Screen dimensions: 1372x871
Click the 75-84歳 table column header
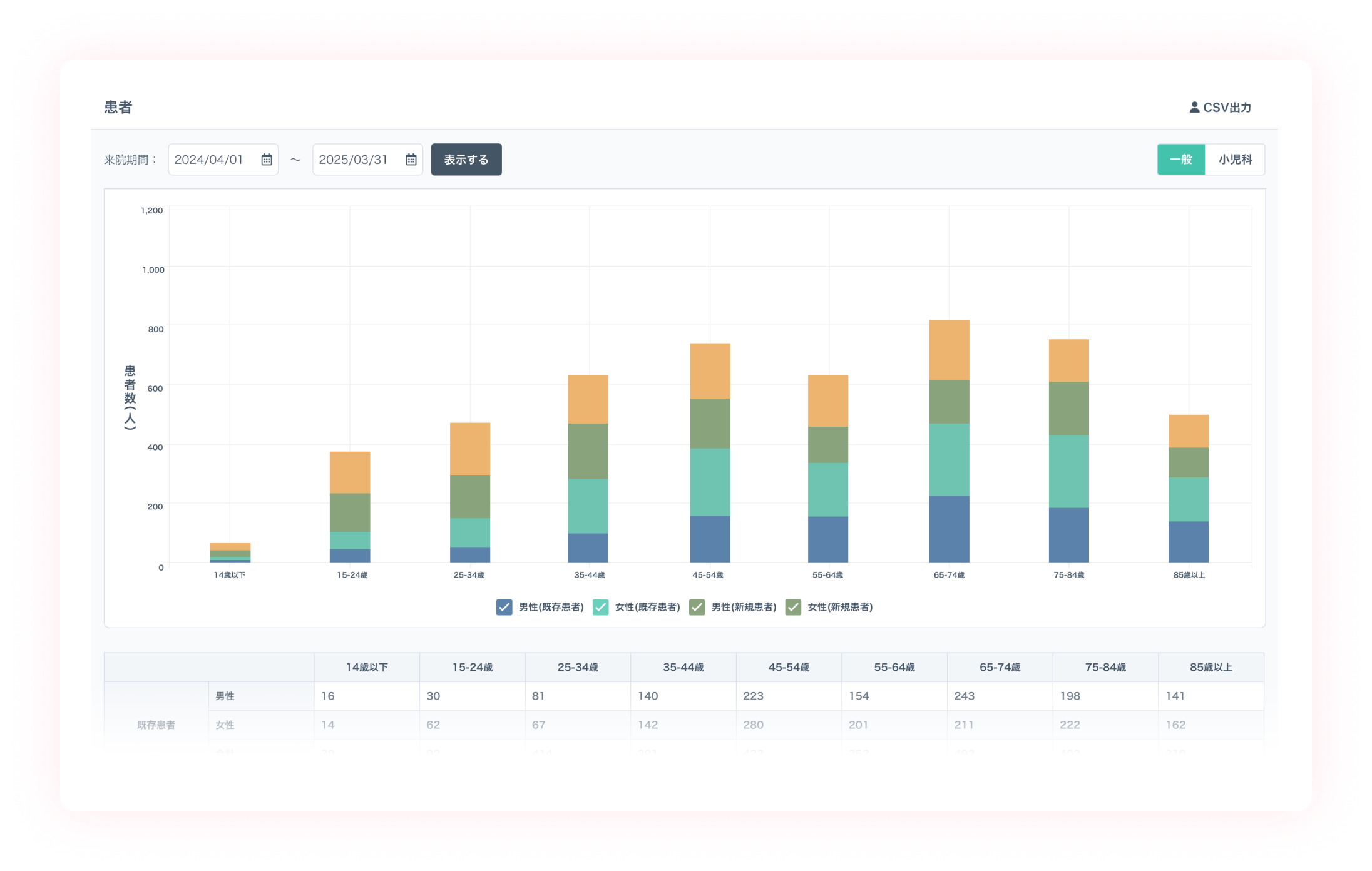(1105, 667)
